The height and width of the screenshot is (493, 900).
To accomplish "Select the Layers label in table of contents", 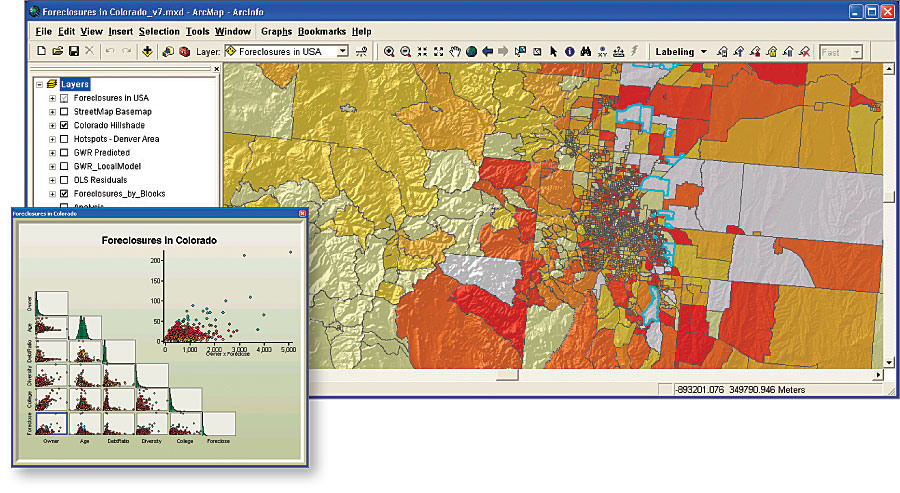I will click(x=75, y=84).
